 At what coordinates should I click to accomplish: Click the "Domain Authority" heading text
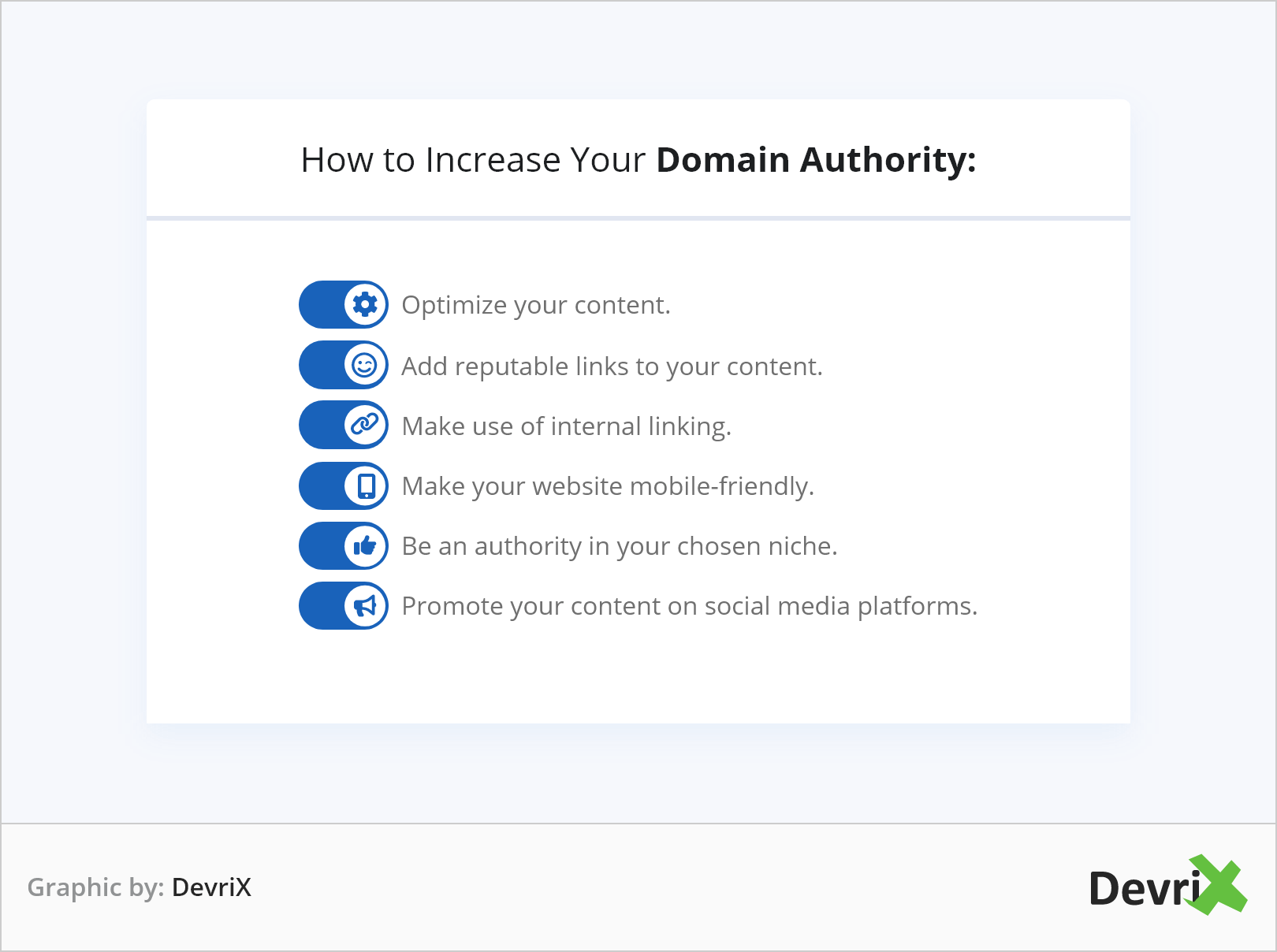point(815,160)
